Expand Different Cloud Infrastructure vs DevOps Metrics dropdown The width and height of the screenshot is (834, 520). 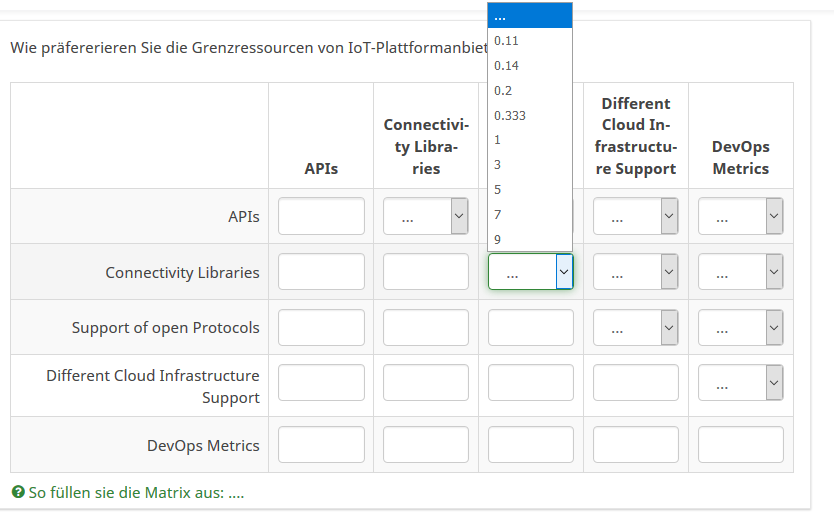(740, 382)
